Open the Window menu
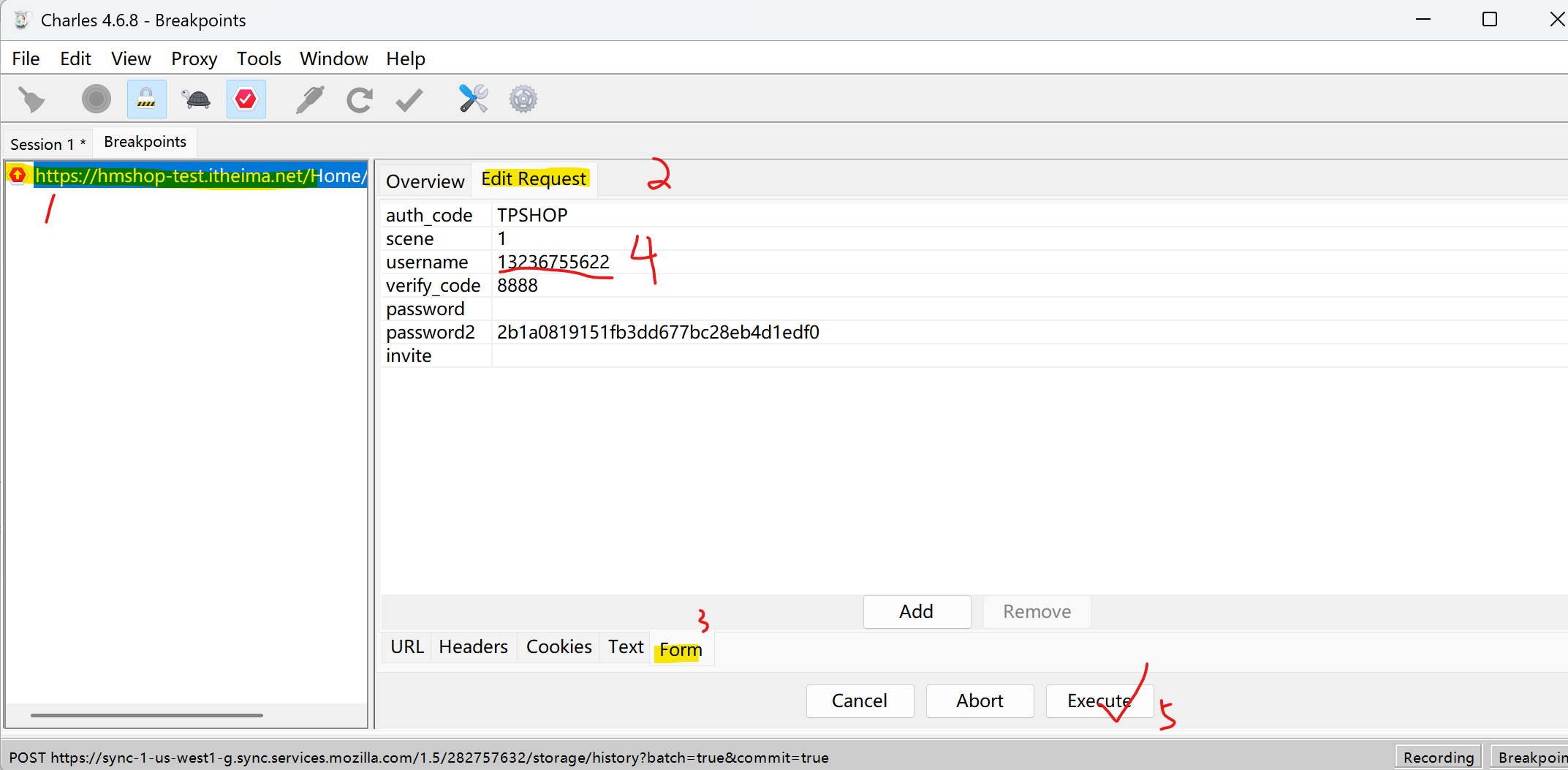1568x770 pixels. (x=333, y=58)
